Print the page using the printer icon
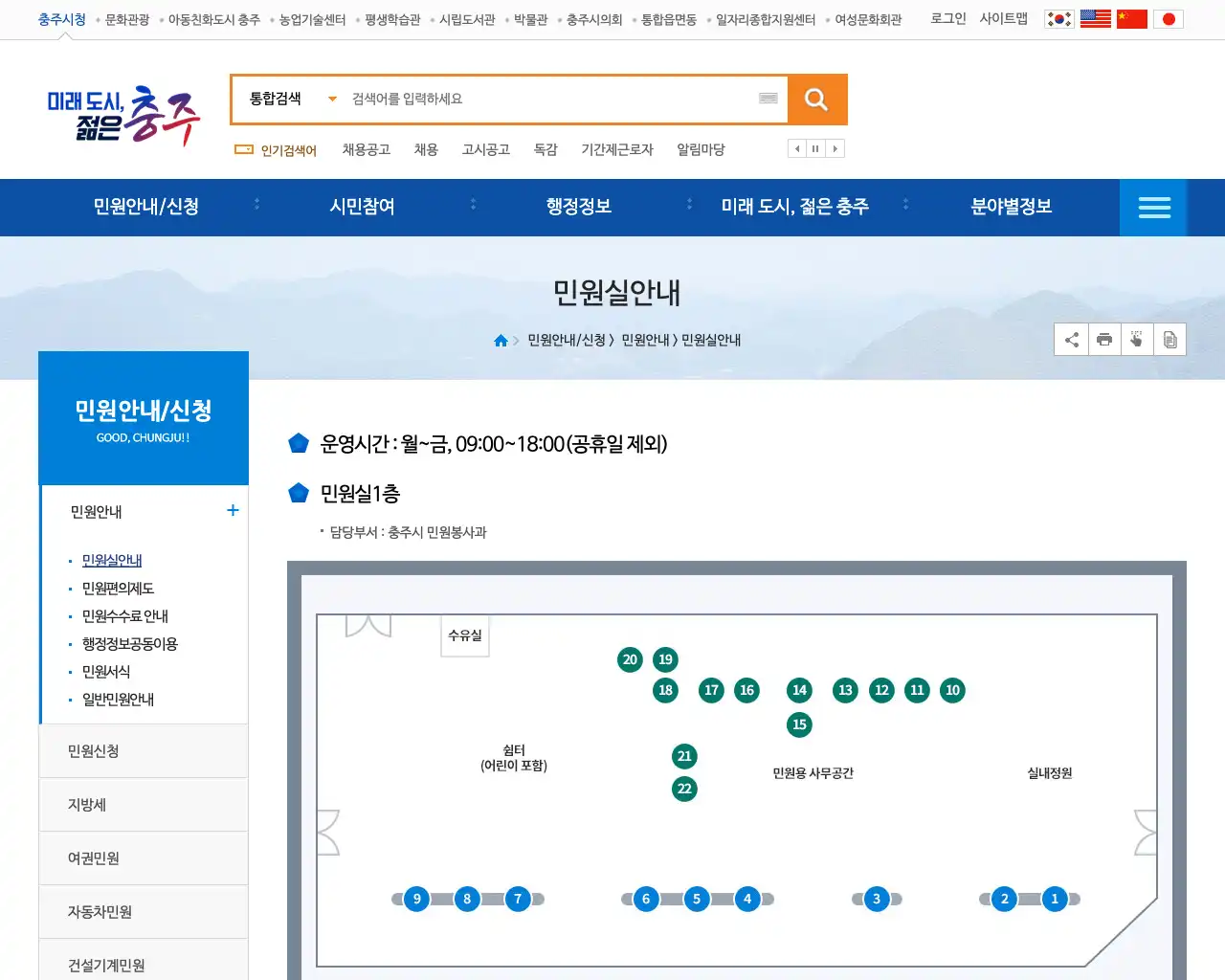 click(x=1104, y=340)
